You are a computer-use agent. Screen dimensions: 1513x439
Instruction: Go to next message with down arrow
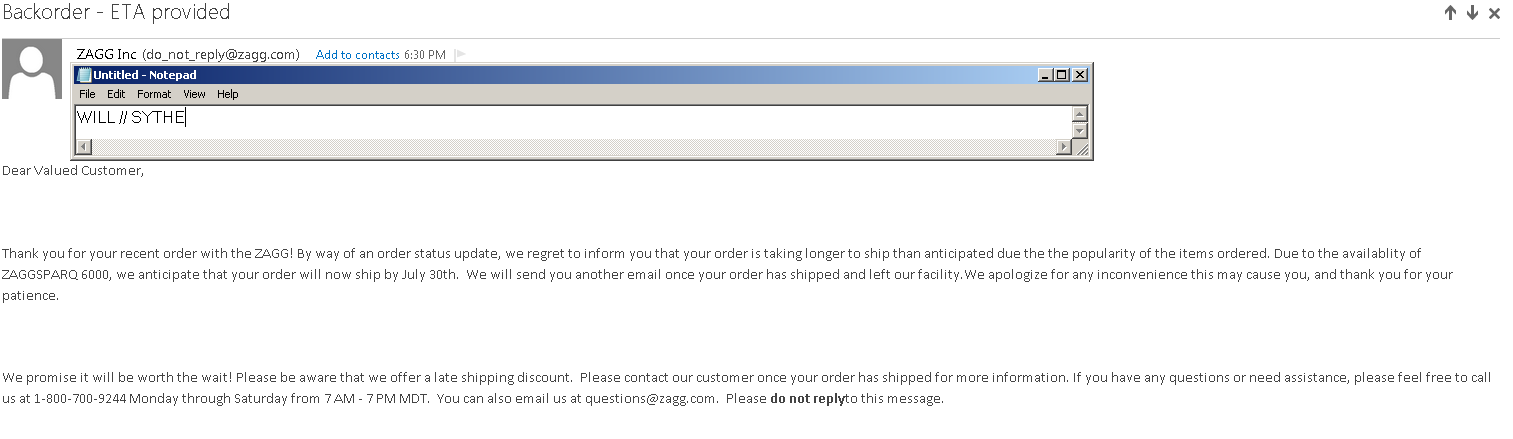[1472, 13]
